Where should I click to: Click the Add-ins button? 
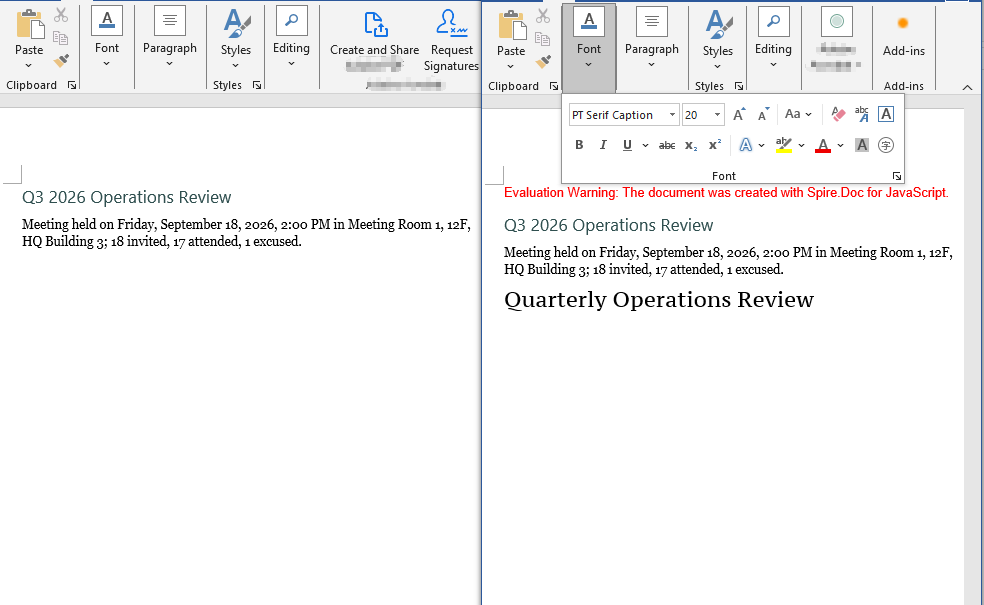(904, 38)
